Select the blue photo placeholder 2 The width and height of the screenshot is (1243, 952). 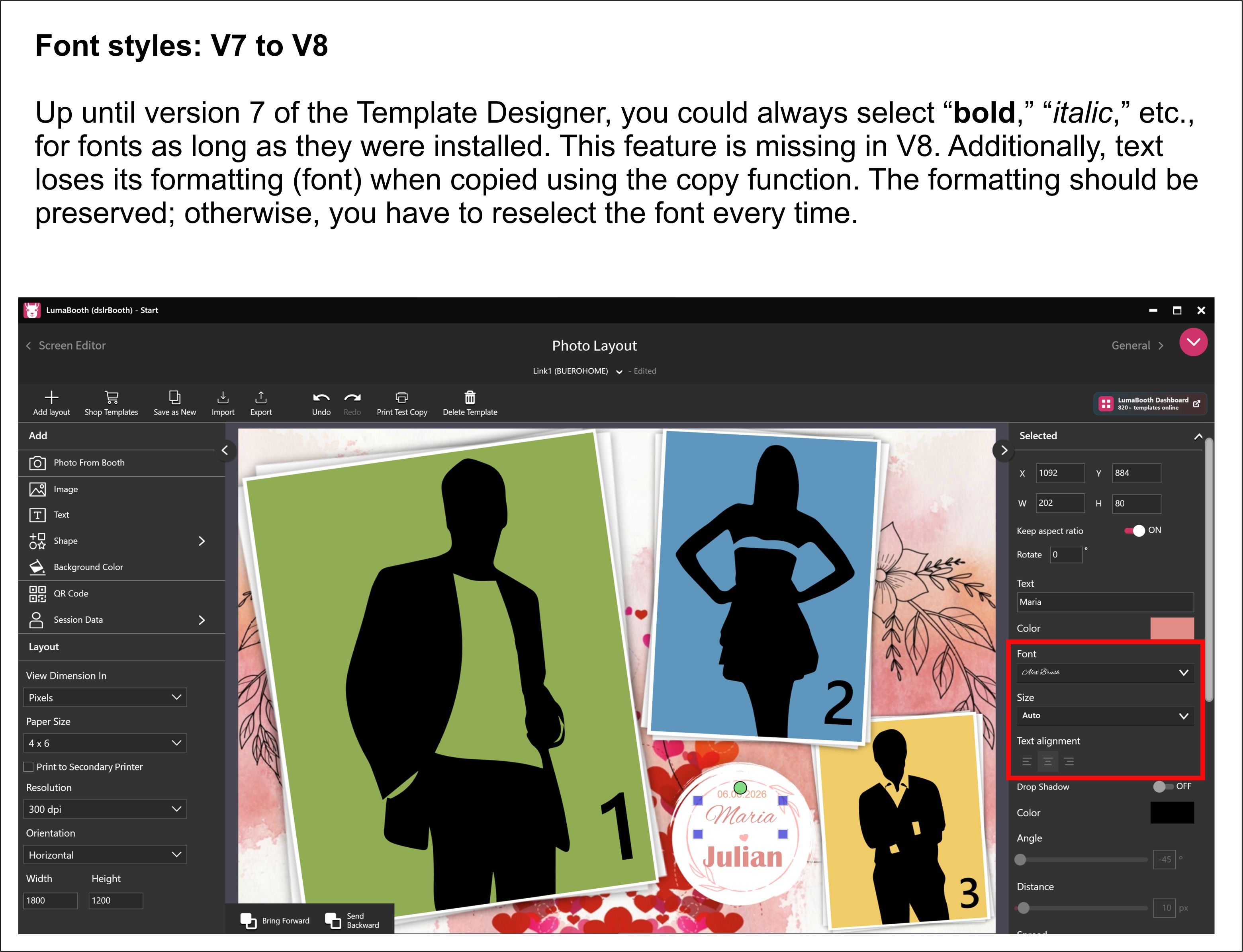coord(763,586)
